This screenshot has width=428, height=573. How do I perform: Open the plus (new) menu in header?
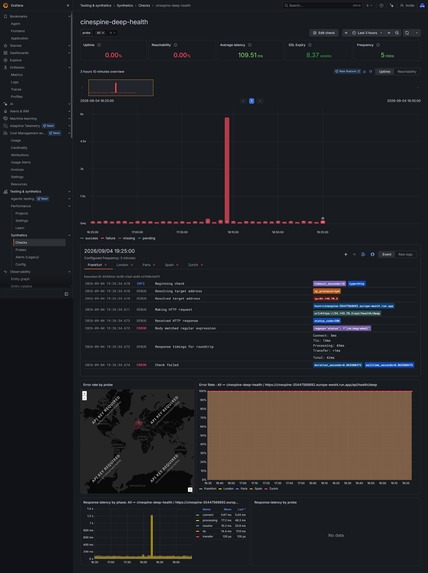coord(369,5)
